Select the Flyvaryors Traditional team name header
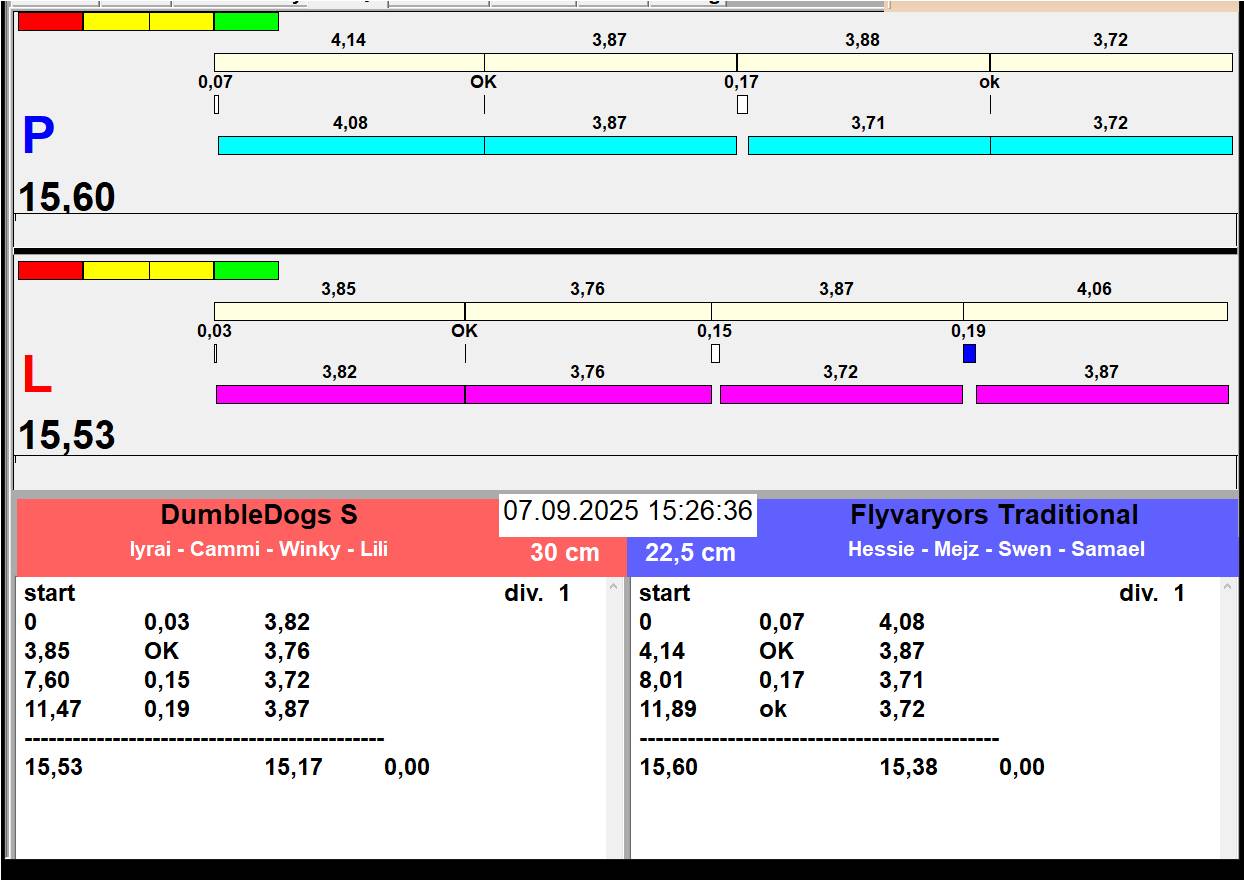The height and width of the screenshot is (880, 1244). (994, 515)
